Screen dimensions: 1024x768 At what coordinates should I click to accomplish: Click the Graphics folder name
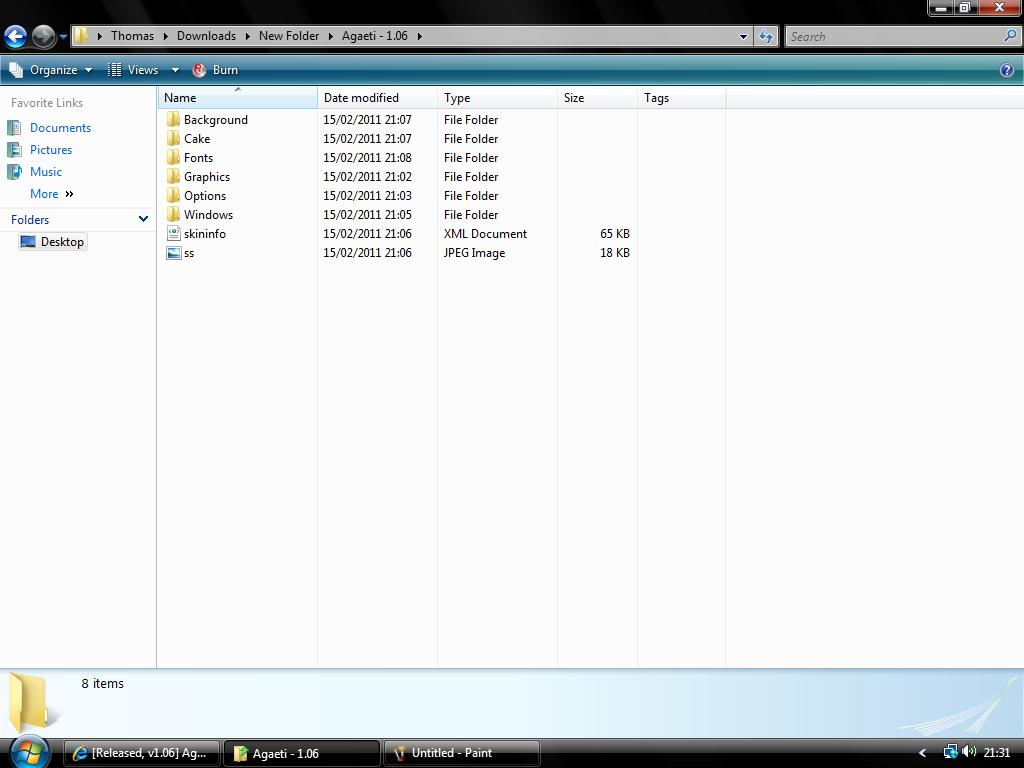(206, 177)
